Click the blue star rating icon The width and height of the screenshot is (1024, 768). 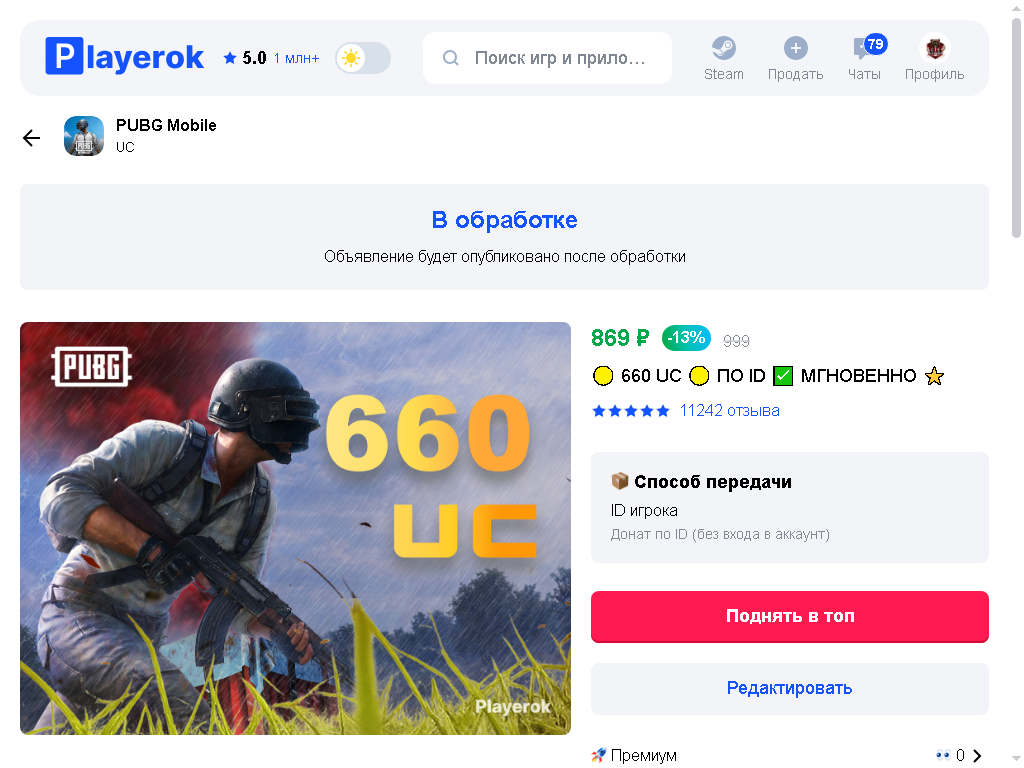[229, 59]
